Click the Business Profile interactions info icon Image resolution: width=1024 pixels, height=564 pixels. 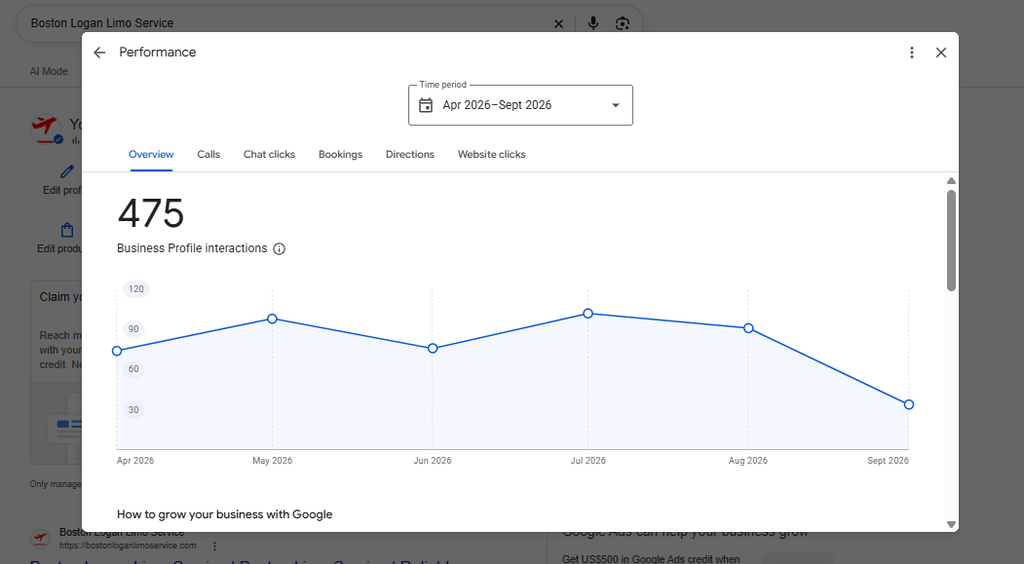[279, 249]
